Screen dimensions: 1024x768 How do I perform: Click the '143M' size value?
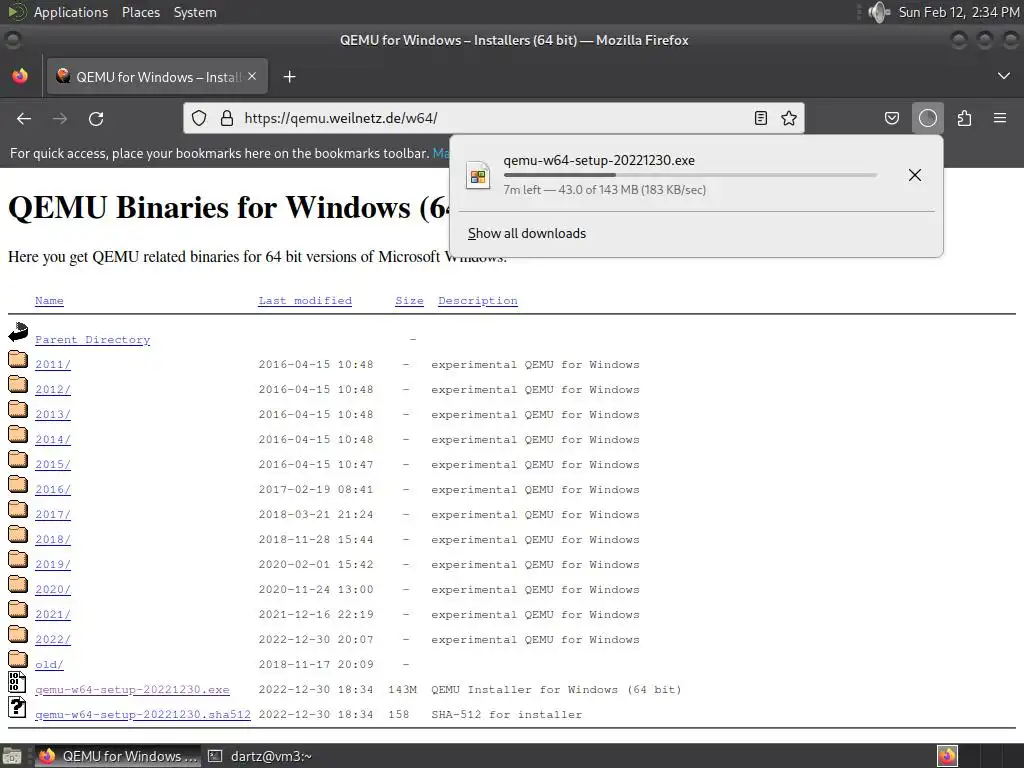click(402, 690)
